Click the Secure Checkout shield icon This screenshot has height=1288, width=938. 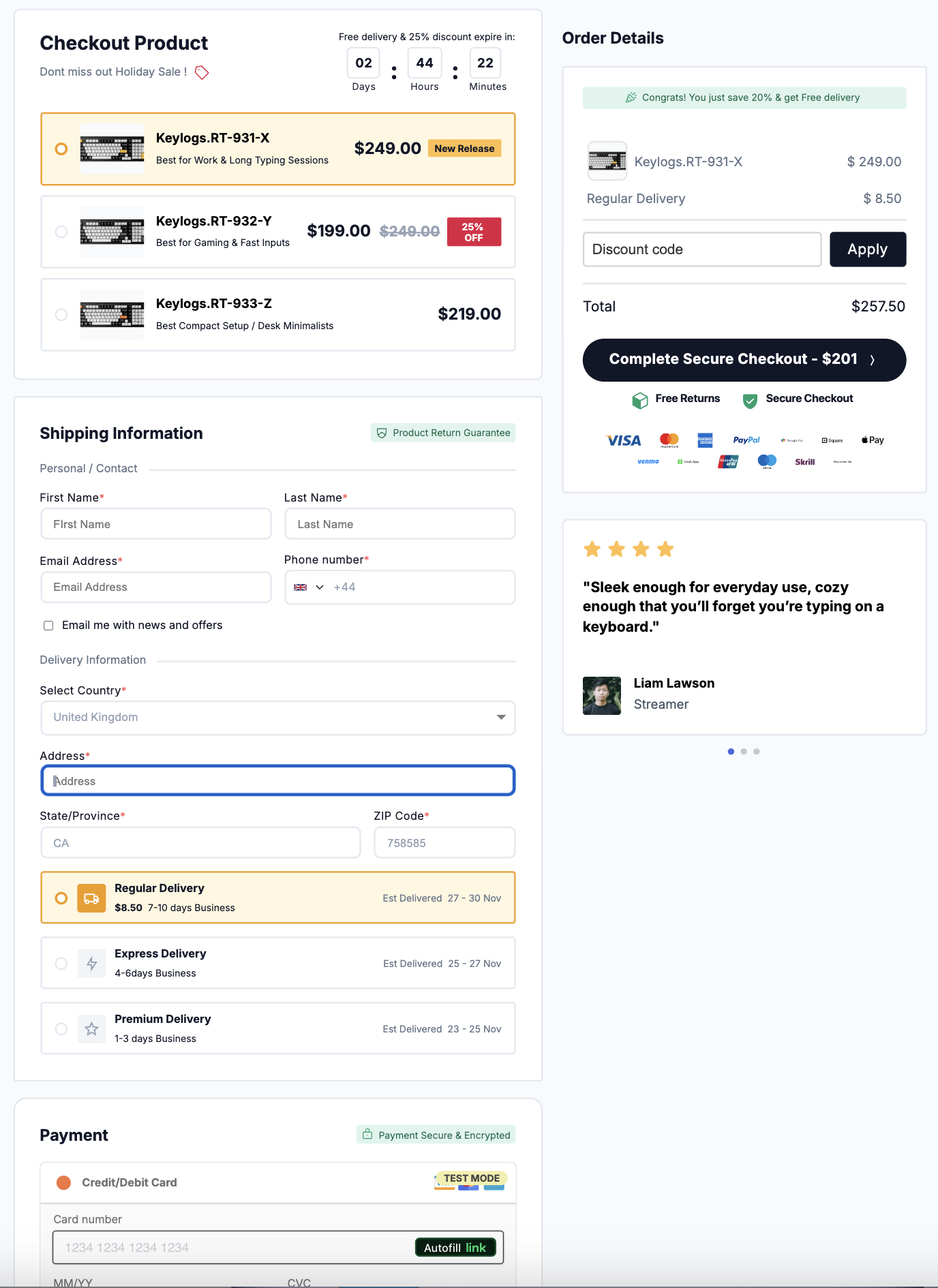coord(750,400)
